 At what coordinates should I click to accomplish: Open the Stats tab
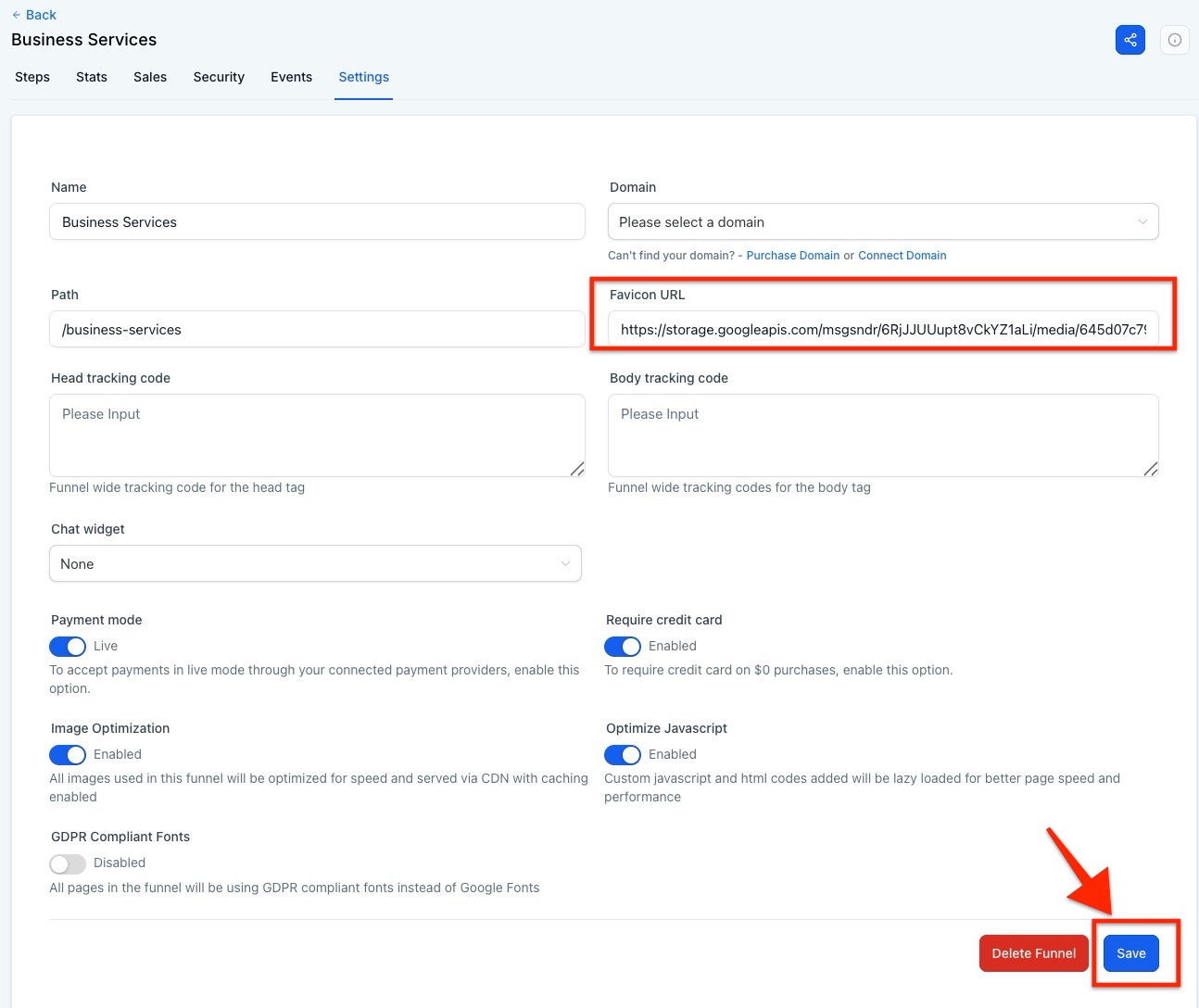[92, 77]
